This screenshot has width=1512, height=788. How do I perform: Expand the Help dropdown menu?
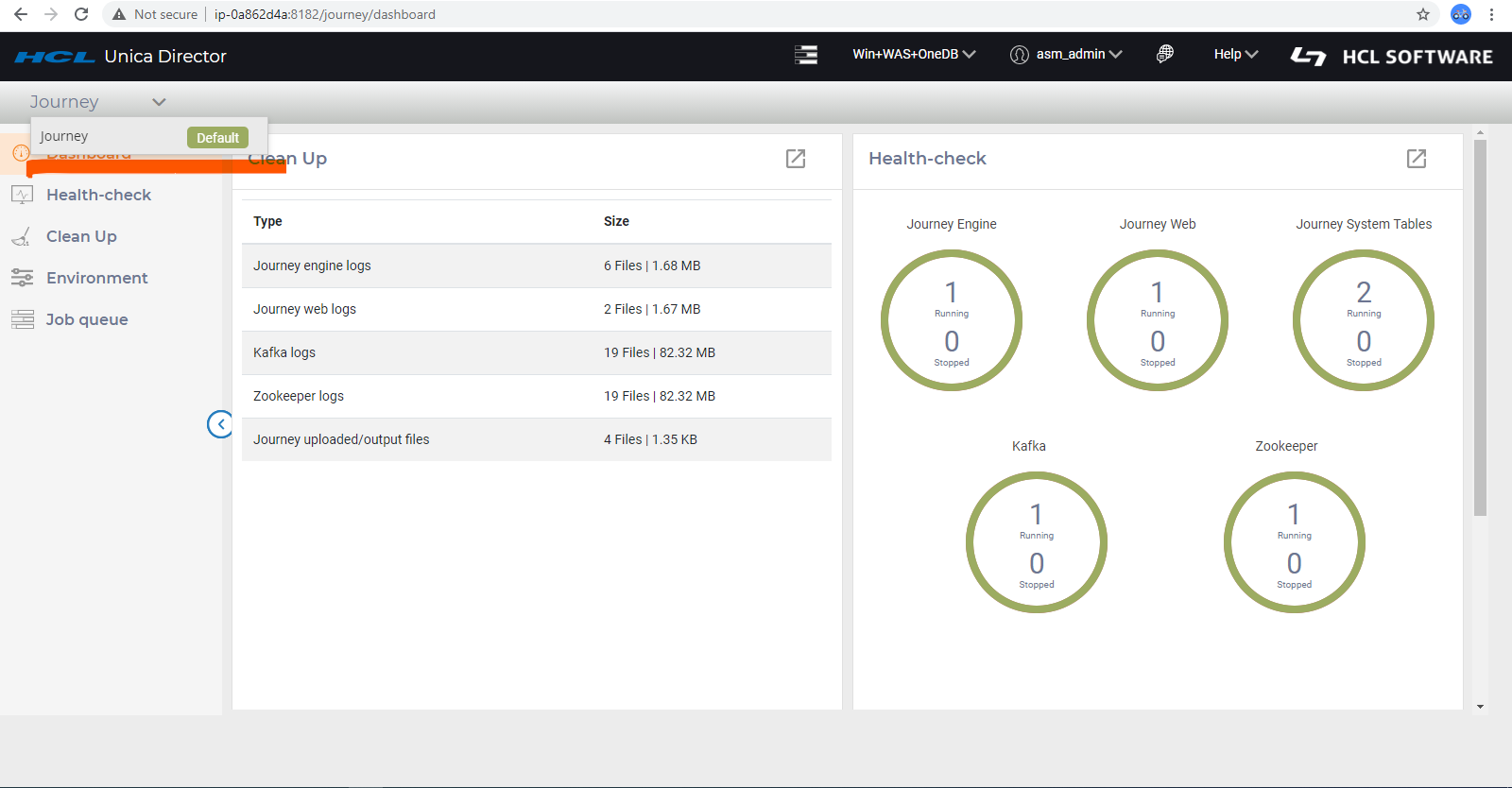1235,55
